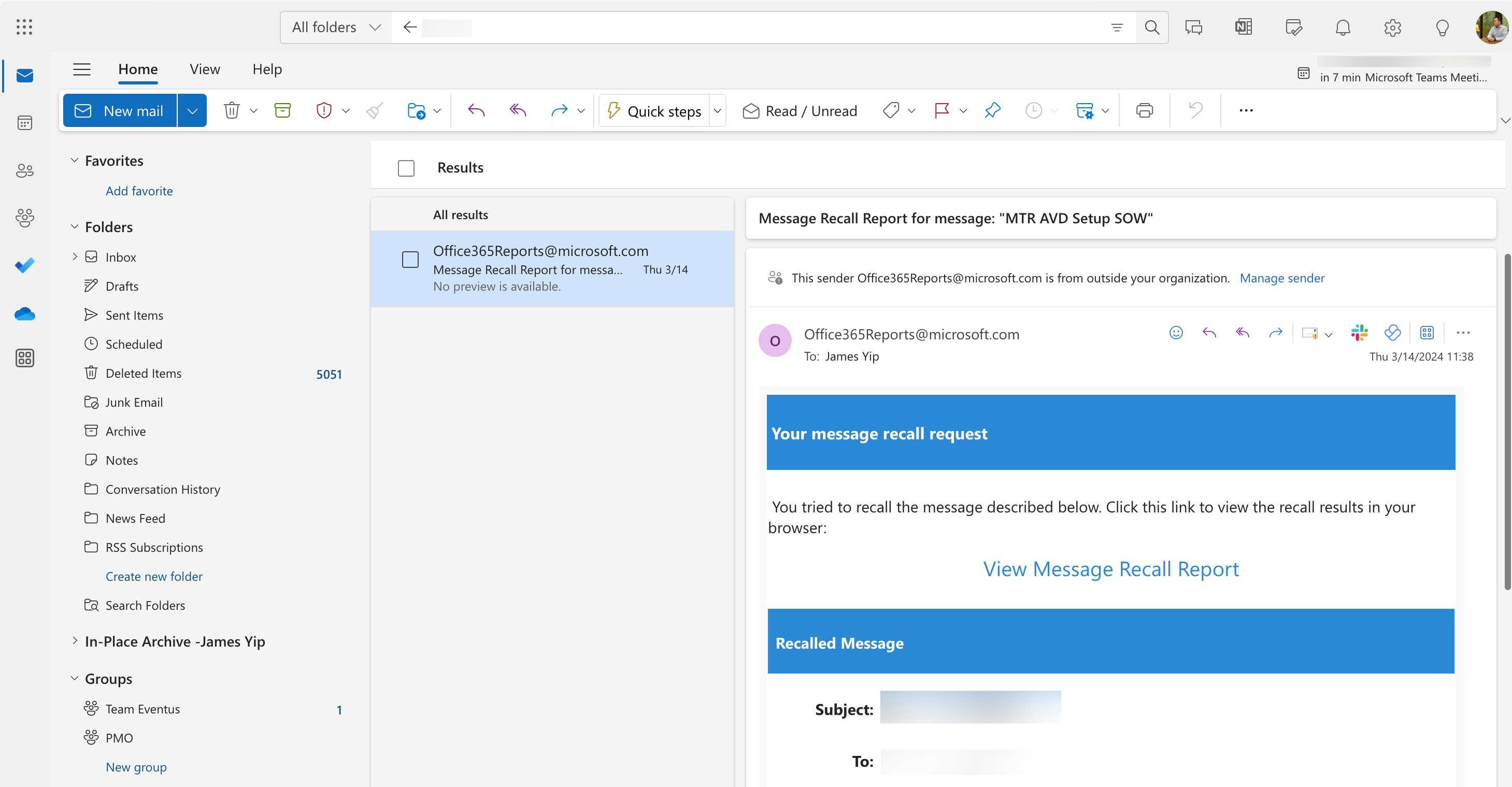Screen dimensions: 1512x787
Task: Open the Help menu
Action: click(267, 69)
